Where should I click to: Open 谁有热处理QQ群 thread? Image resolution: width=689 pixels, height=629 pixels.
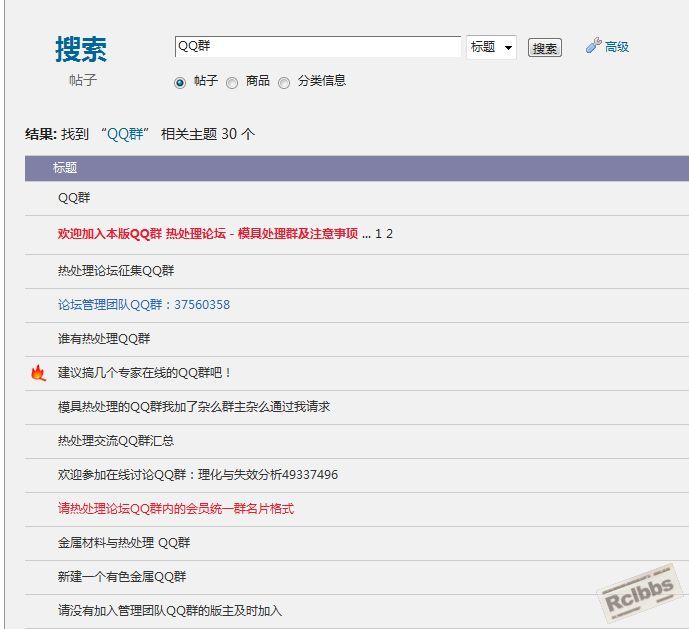[104, 338]
